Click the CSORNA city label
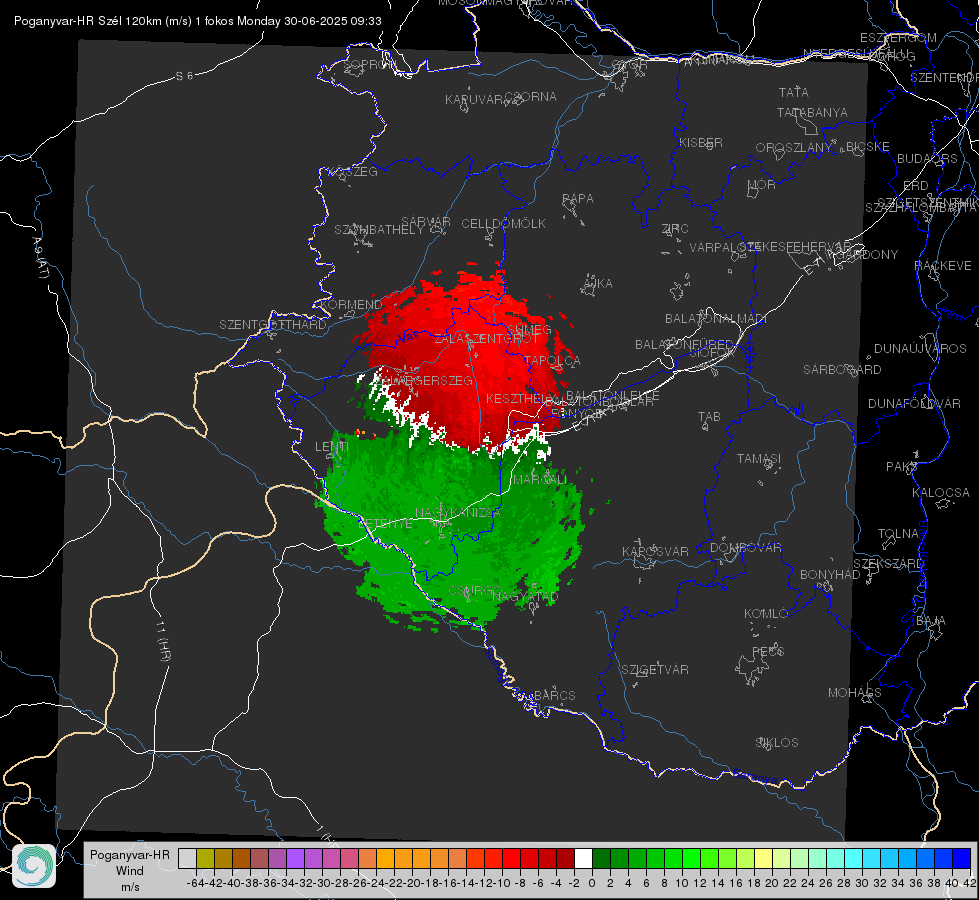The height and width of the screenshot is (900, 979). click(531, 97)
